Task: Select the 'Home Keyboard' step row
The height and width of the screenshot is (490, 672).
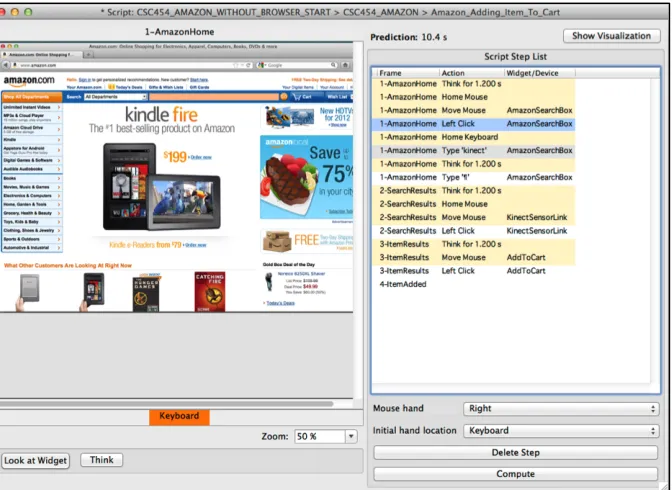Action: pos(473,137)
